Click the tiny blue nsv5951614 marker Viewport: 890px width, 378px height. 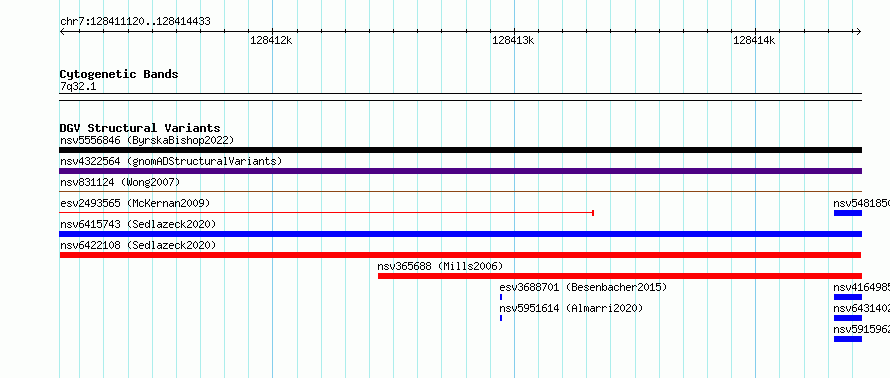(x=501, y=318)
